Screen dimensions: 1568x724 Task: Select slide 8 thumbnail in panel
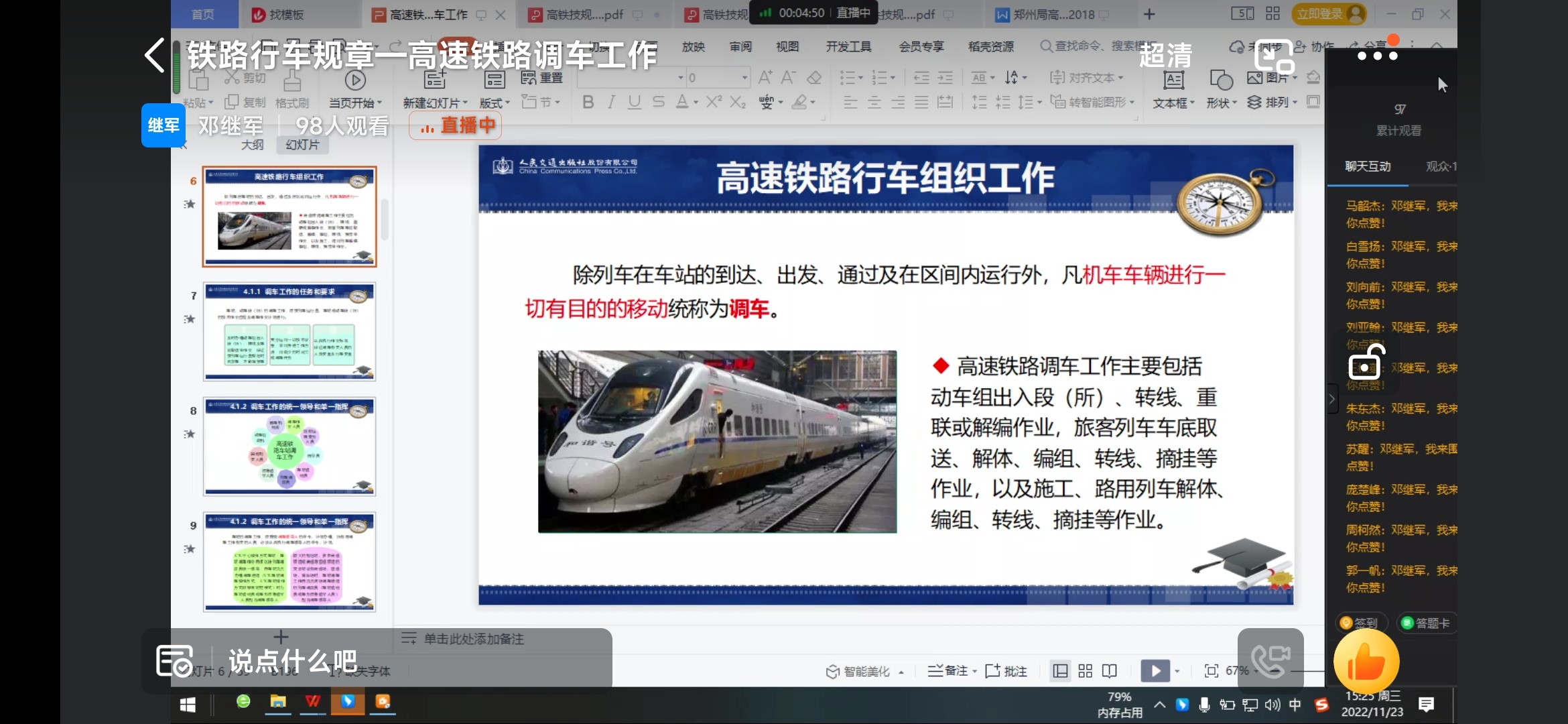tap(289, 446)
